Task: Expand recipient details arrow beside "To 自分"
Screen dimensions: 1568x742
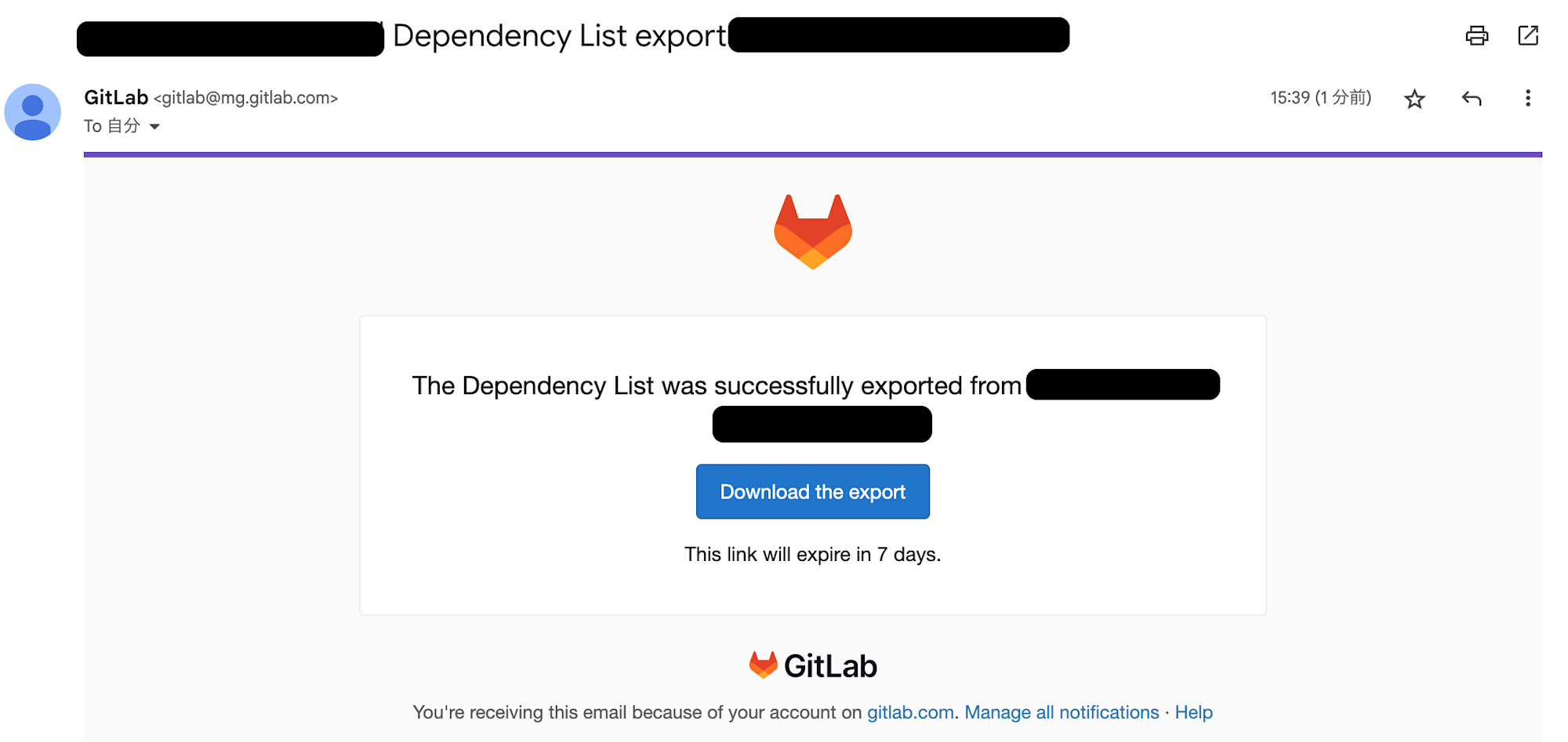Action: [155, 127]
